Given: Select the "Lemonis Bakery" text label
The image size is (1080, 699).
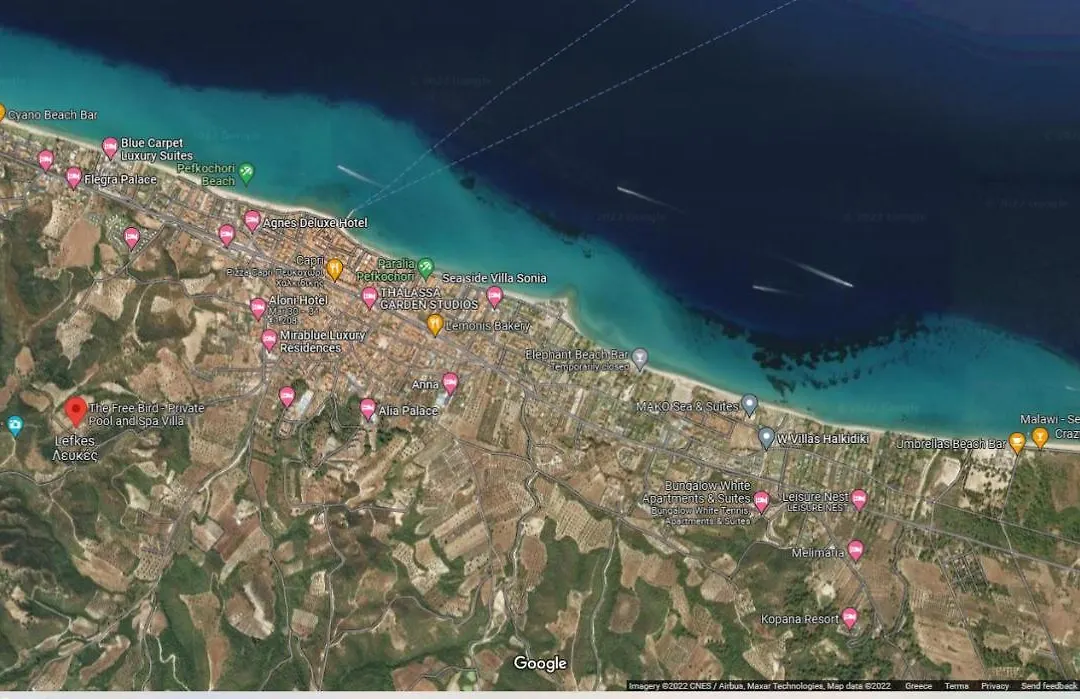Looking at the screenshot, I should coord(488,326).
